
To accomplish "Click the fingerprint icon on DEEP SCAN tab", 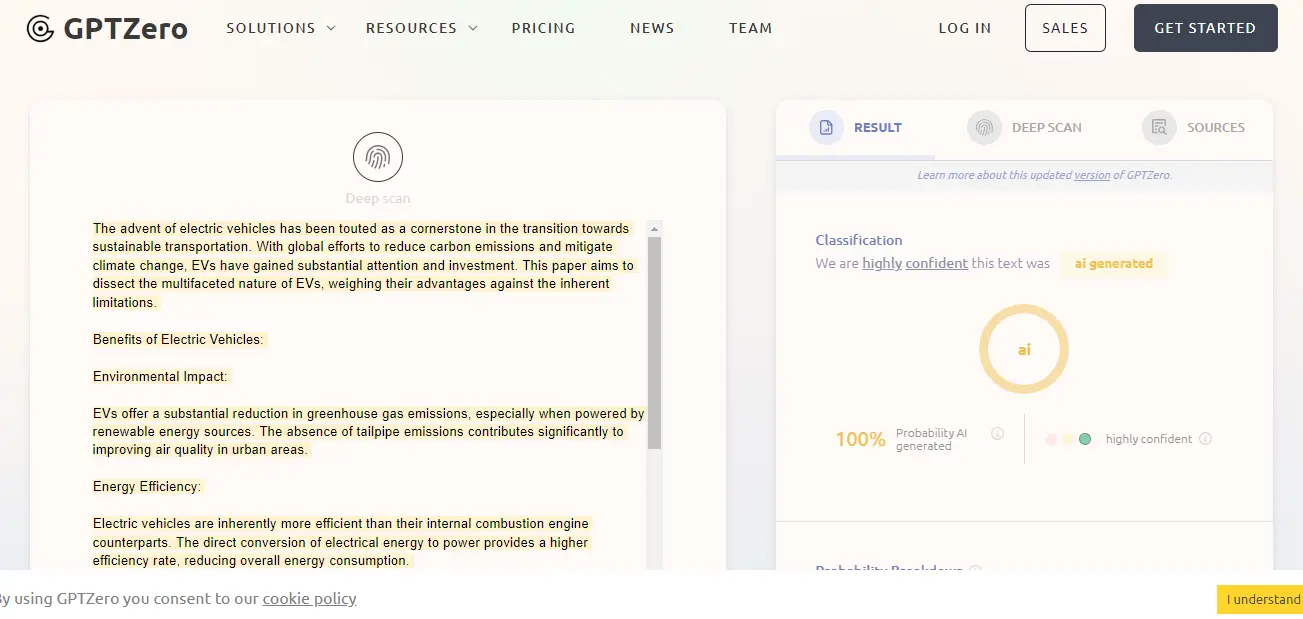I will pyautogui.click(x=983, y=128).
